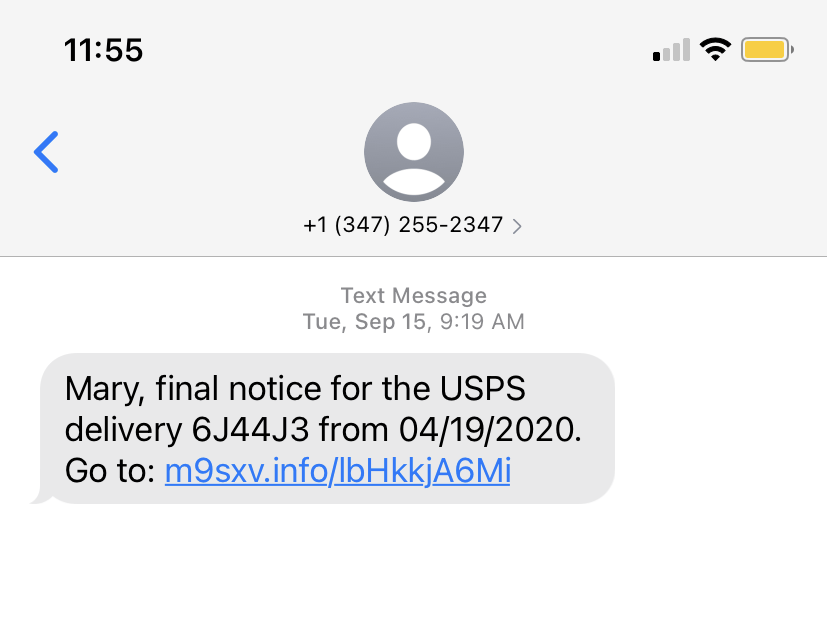Tap the Tue, Sep 15, 9:19 AM timestamp
Viewport: 827px width, 620px height.
pyautogui.click(x=414, y=322)
